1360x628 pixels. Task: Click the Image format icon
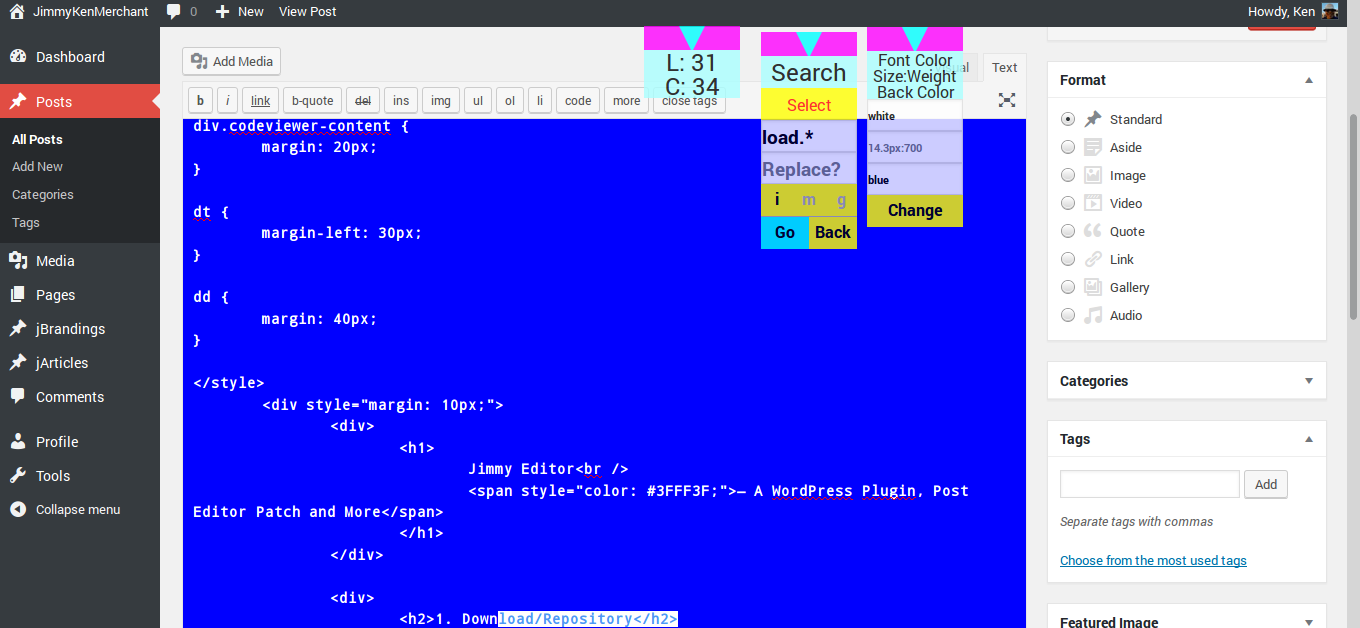(1093, 175)
